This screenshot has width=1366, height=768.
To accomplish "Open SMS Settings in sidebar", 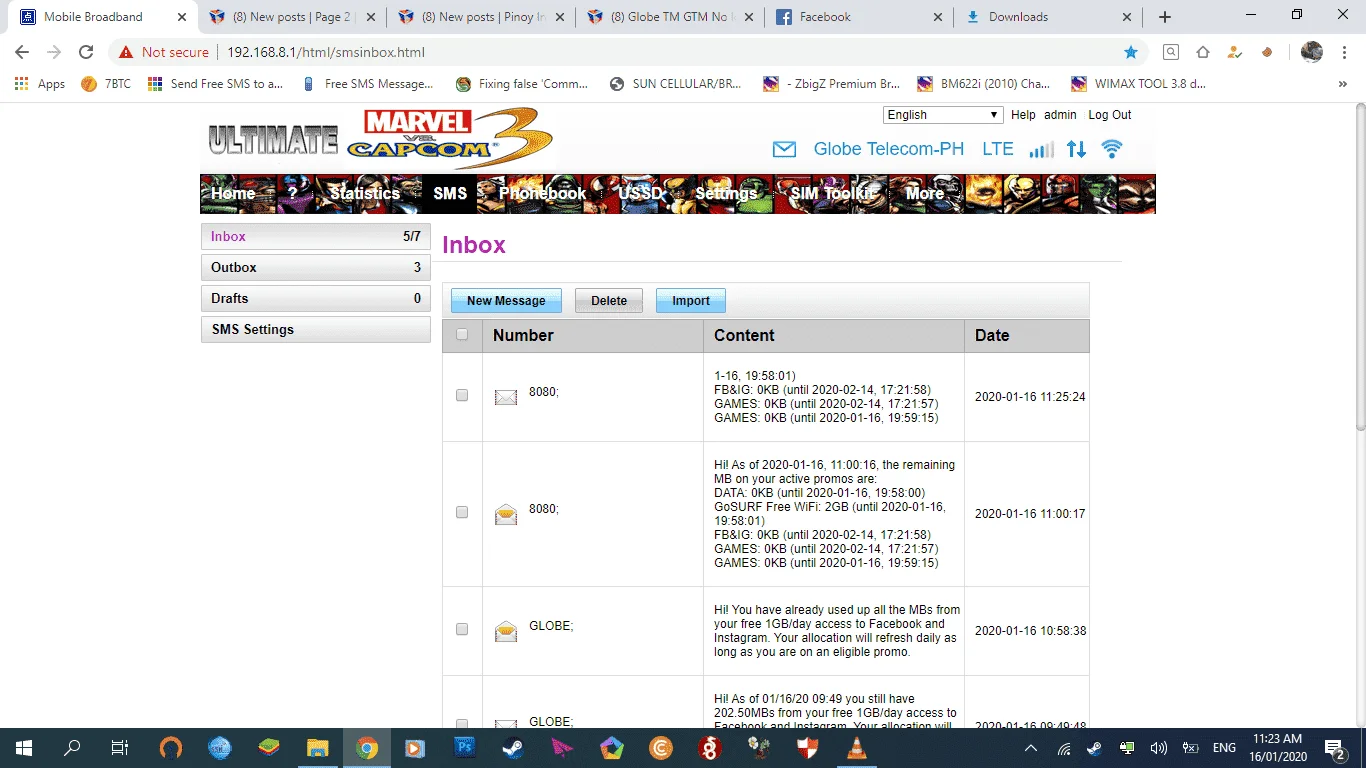I will 316,330.
